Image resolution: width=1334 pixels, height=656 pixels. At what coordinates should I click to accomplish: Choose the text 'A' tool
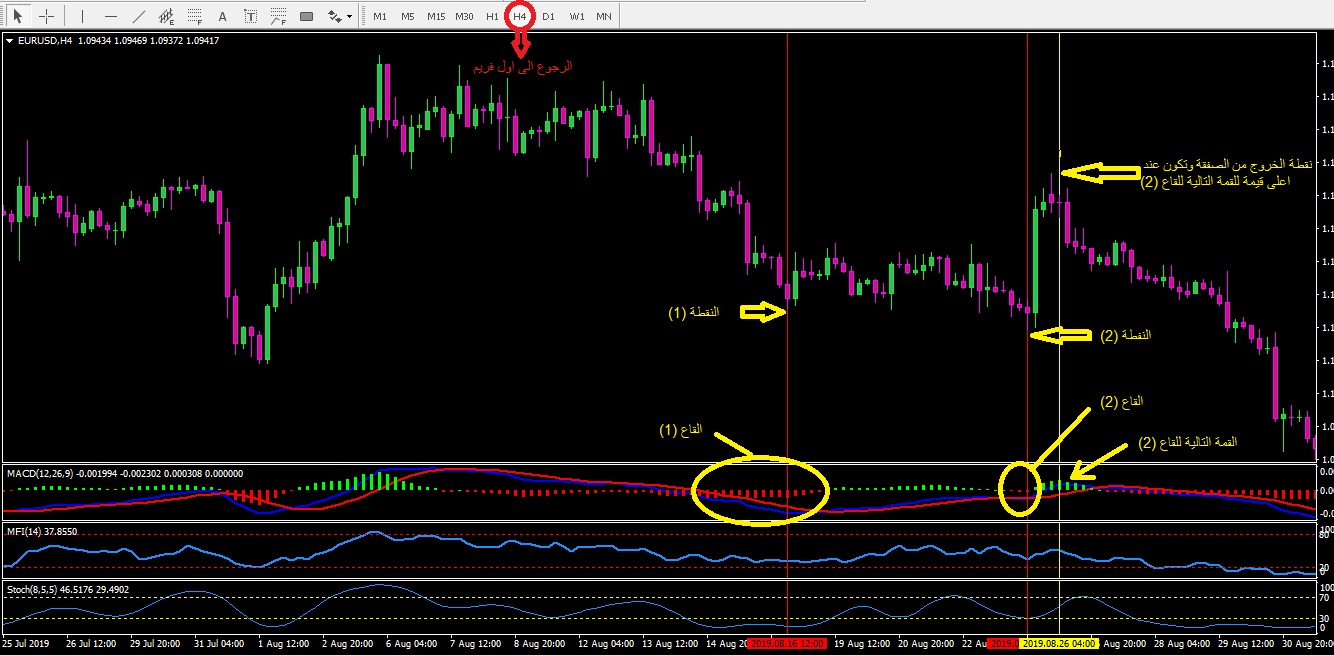coord(222,16)
